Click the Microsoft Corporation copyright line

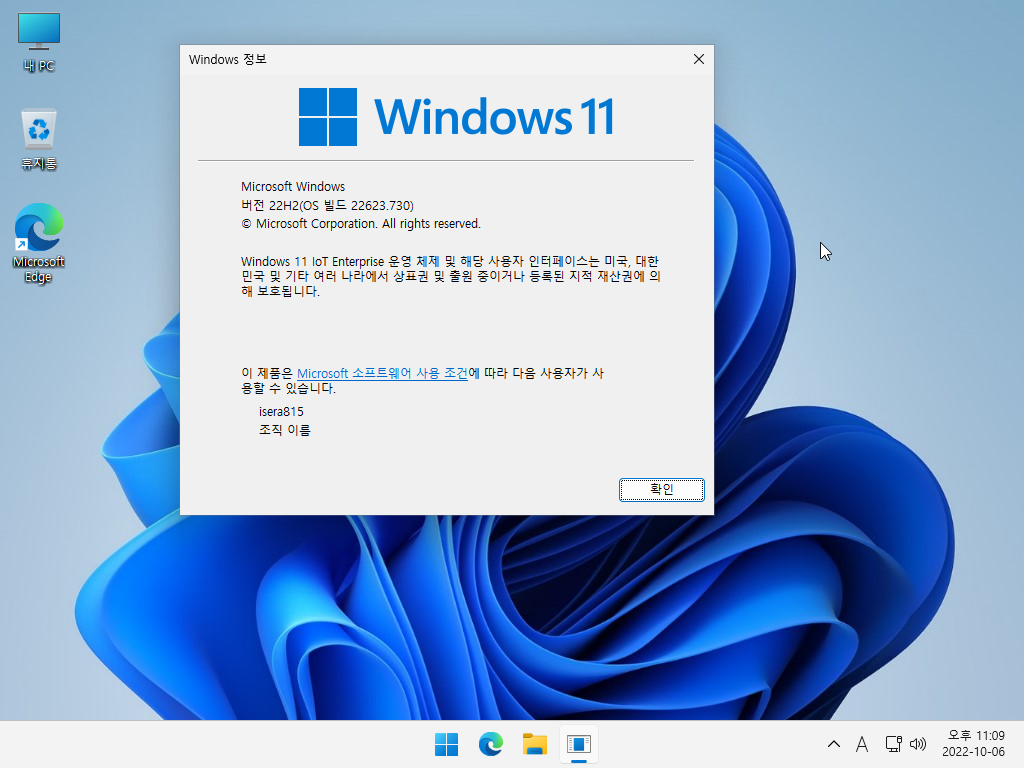(x=360, y=223)
